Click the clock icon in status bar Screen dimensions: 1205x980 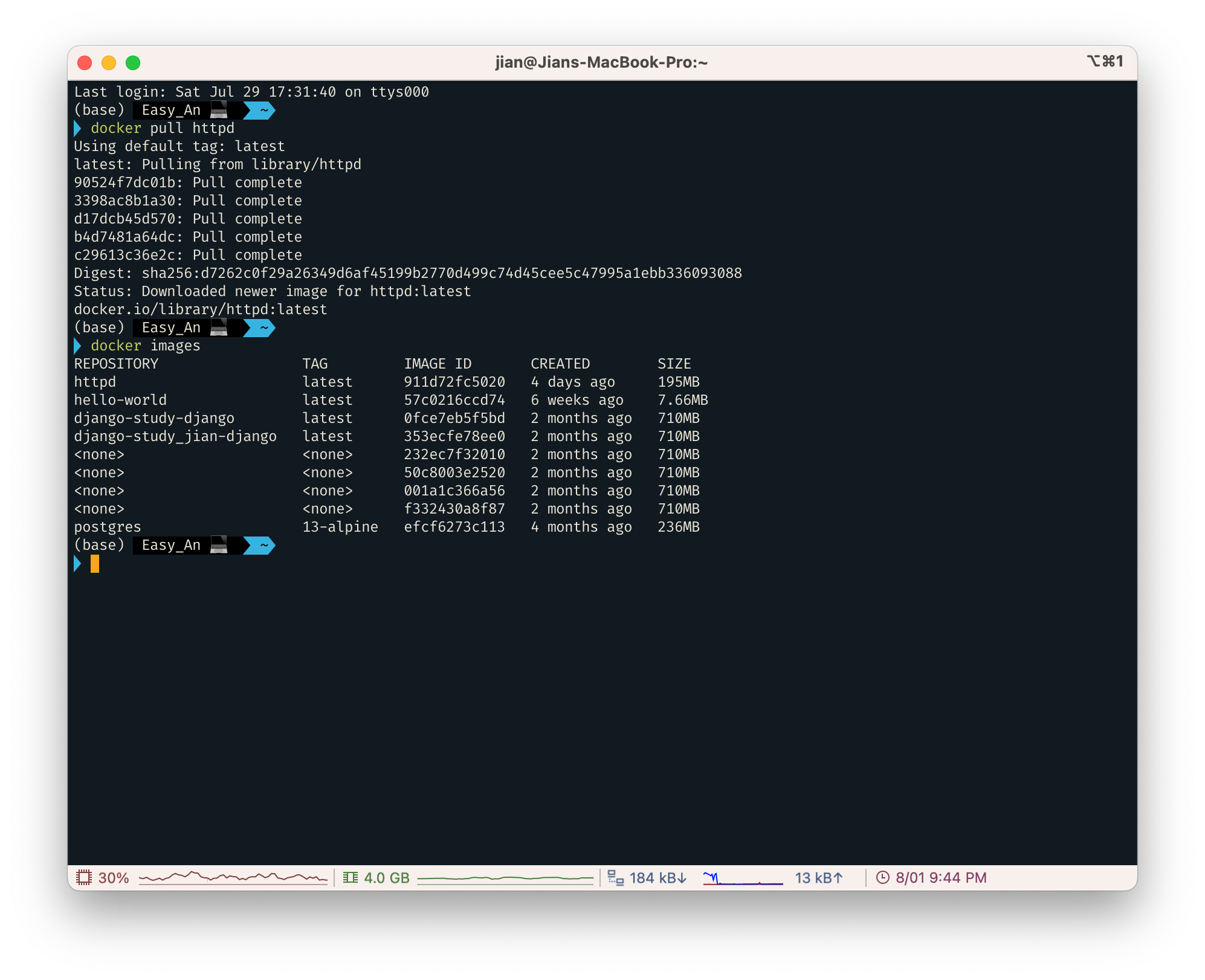point(883,877)
